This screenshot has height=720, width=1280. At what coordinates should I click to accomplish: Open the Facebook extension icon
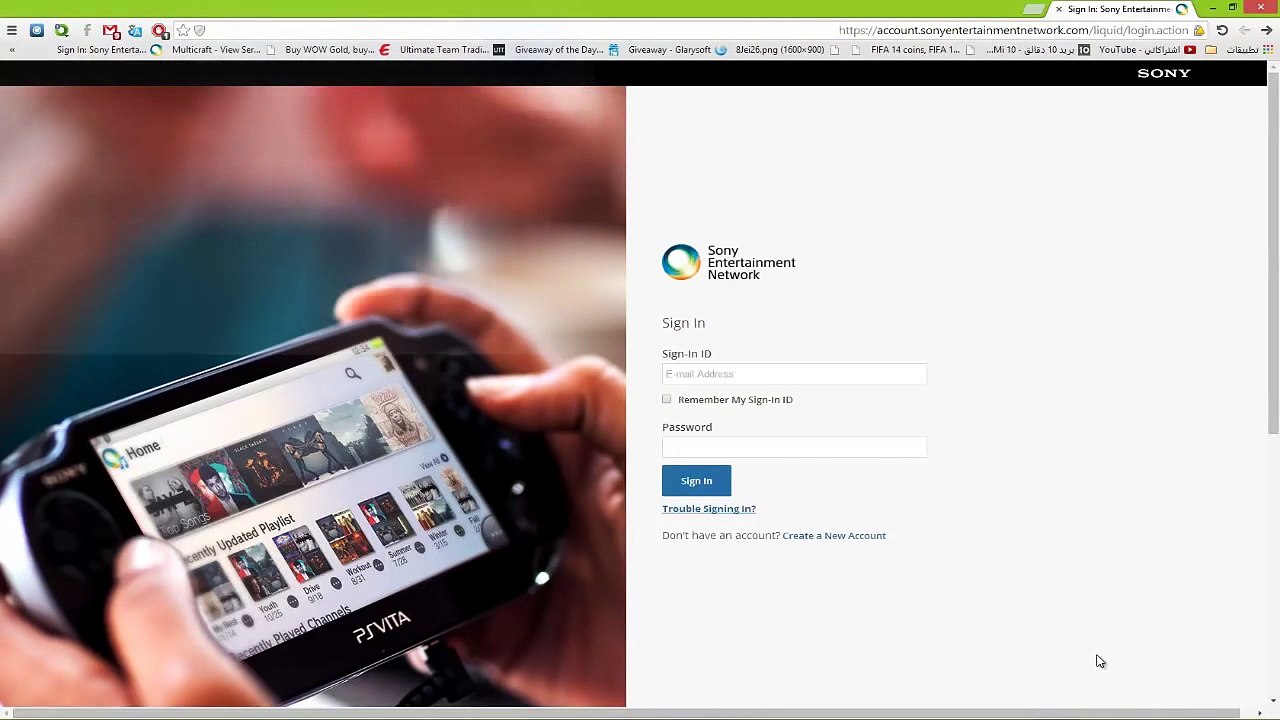click(87, 30)
